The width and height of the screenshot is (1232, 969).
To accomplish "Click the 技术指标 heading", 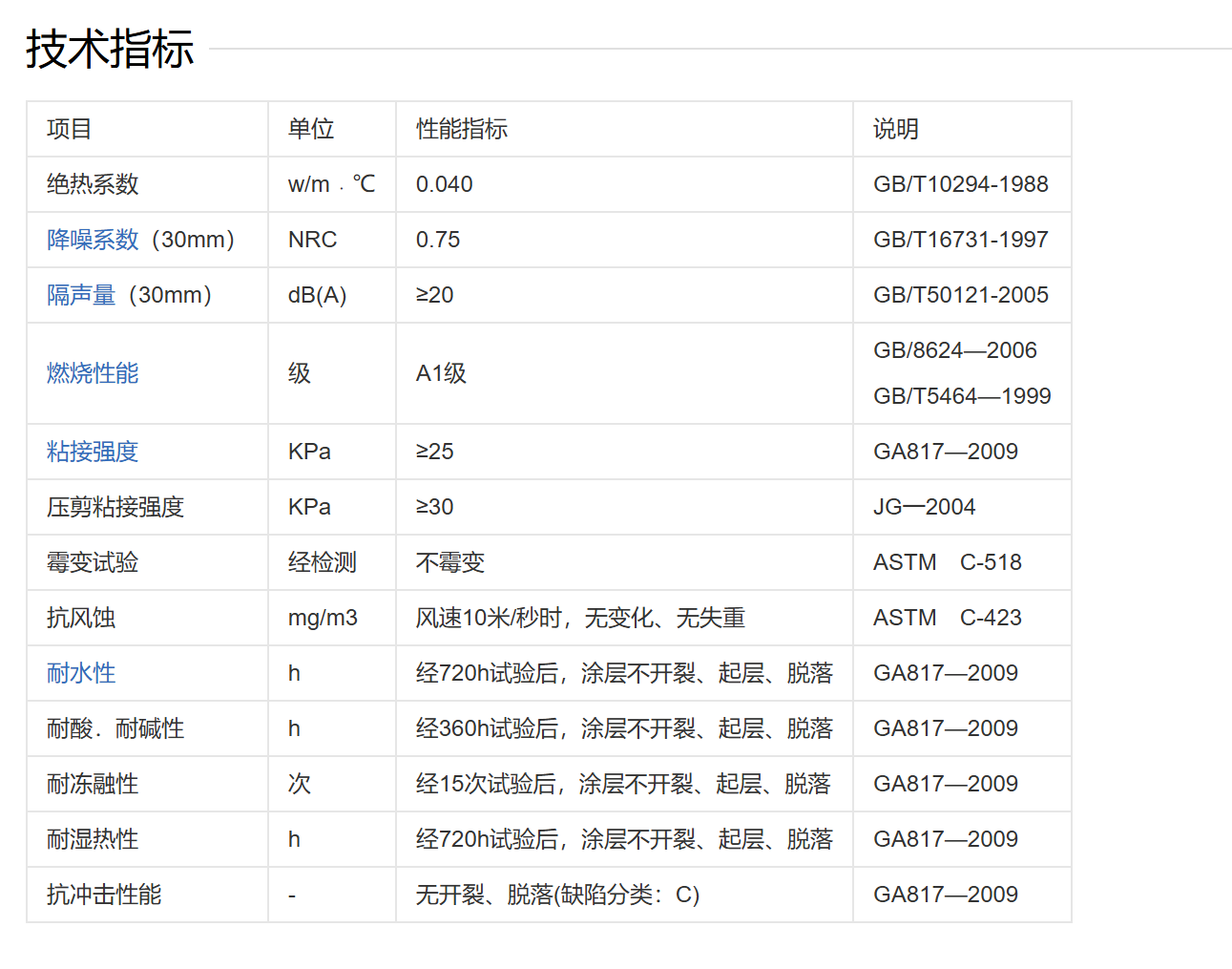I will [x=110, y=49].
